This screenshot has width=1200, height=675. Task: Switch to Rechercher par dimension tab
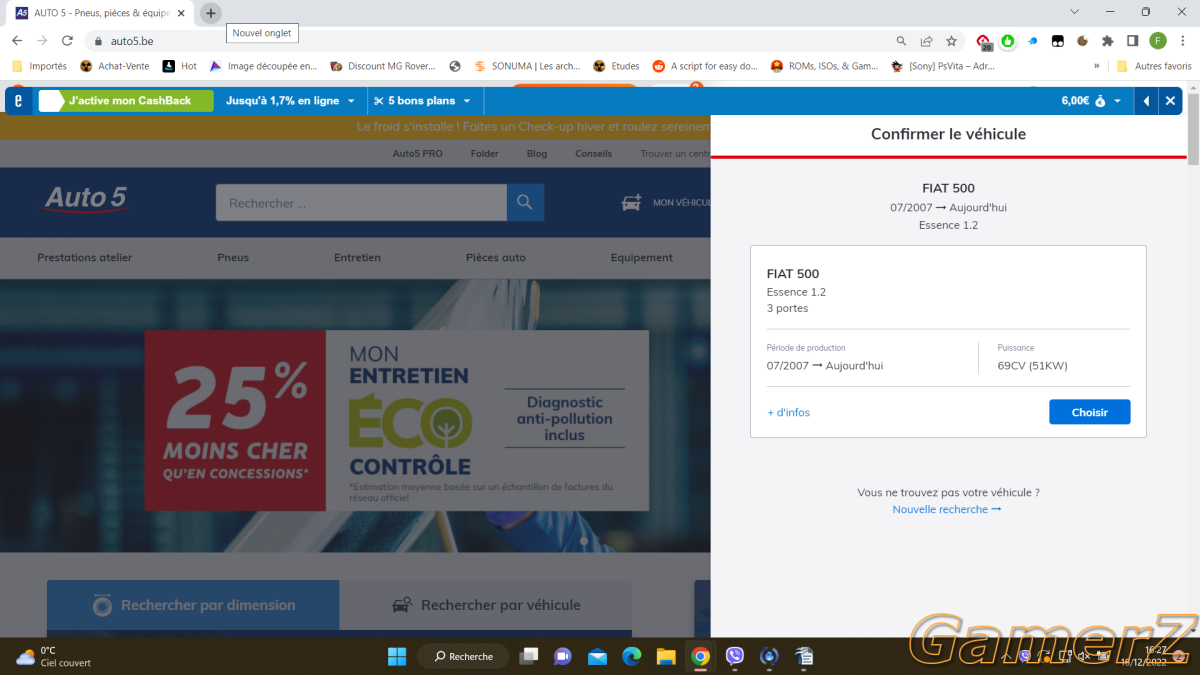coord(193,605)
